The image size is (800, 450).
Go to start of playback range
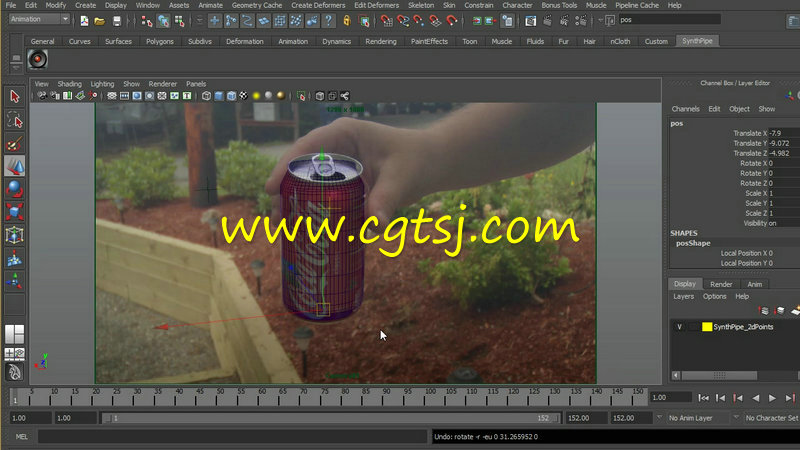[704, 398]
